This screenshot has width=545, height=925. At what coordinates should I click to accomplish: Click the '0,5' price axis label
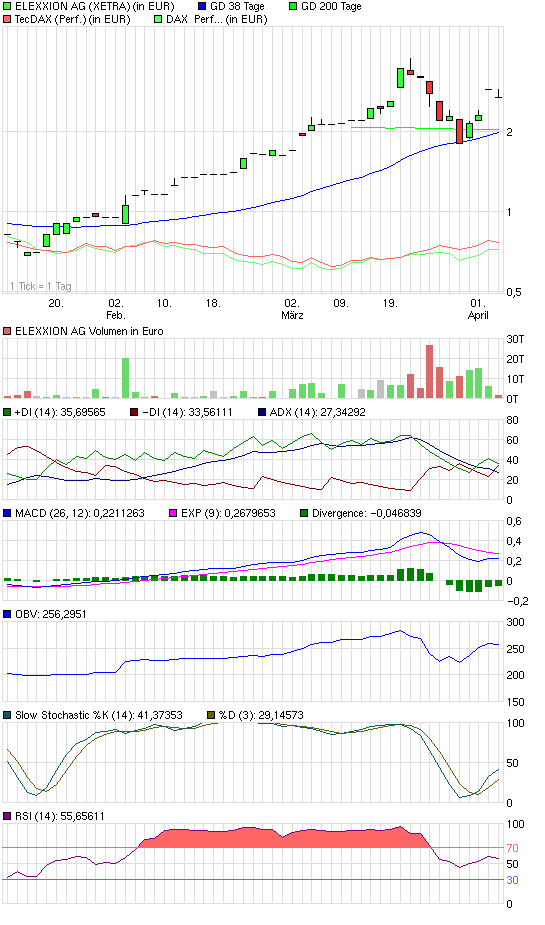[514, 292]
